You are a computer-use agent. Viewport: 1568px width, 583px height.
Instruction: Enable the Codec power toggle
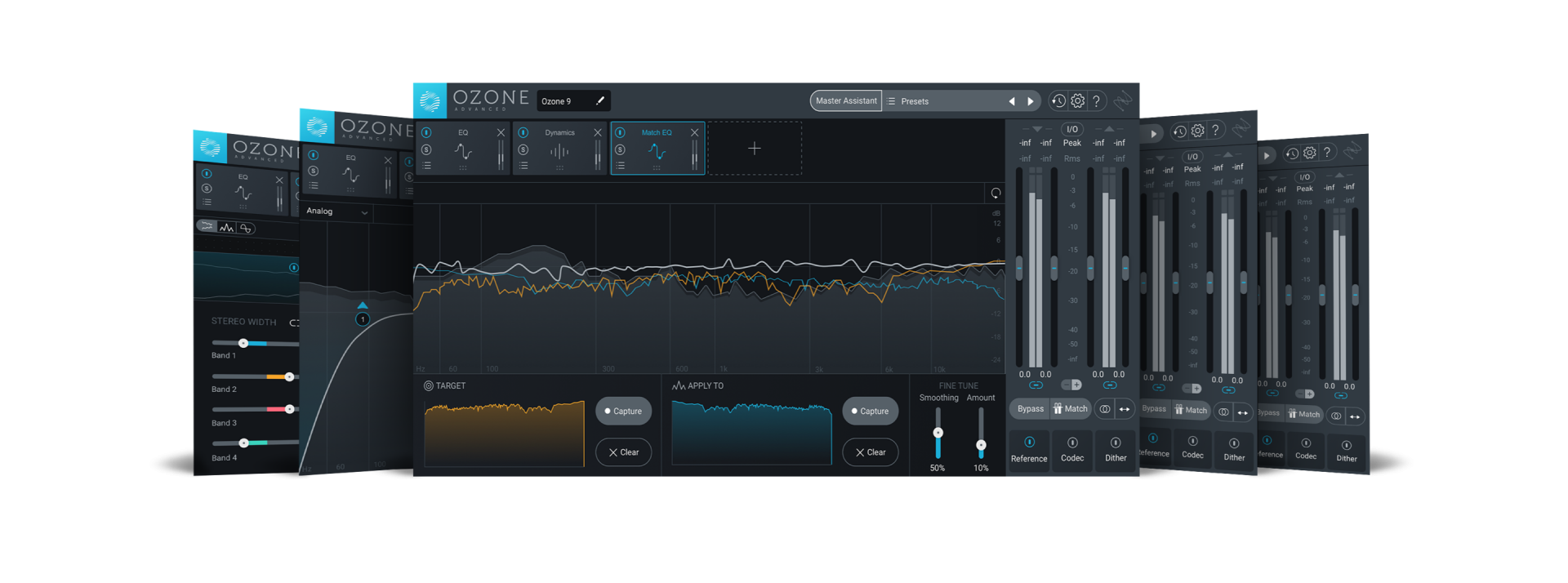click(1072, 443)
